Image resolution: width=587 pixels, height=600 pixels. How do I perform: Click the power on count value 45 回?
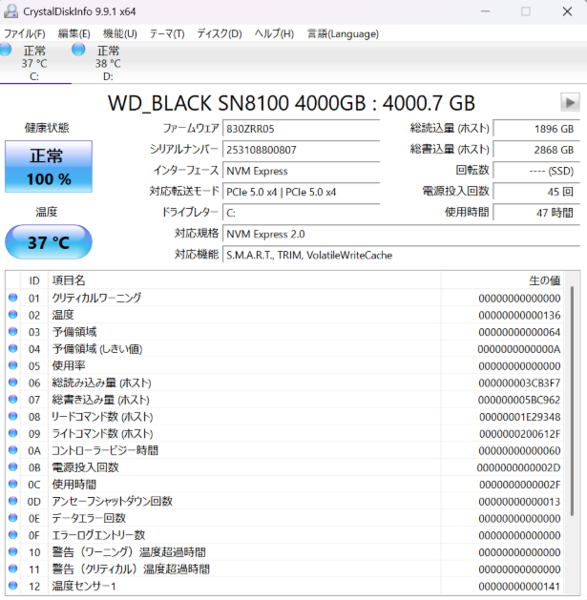(x=536, y=192)
